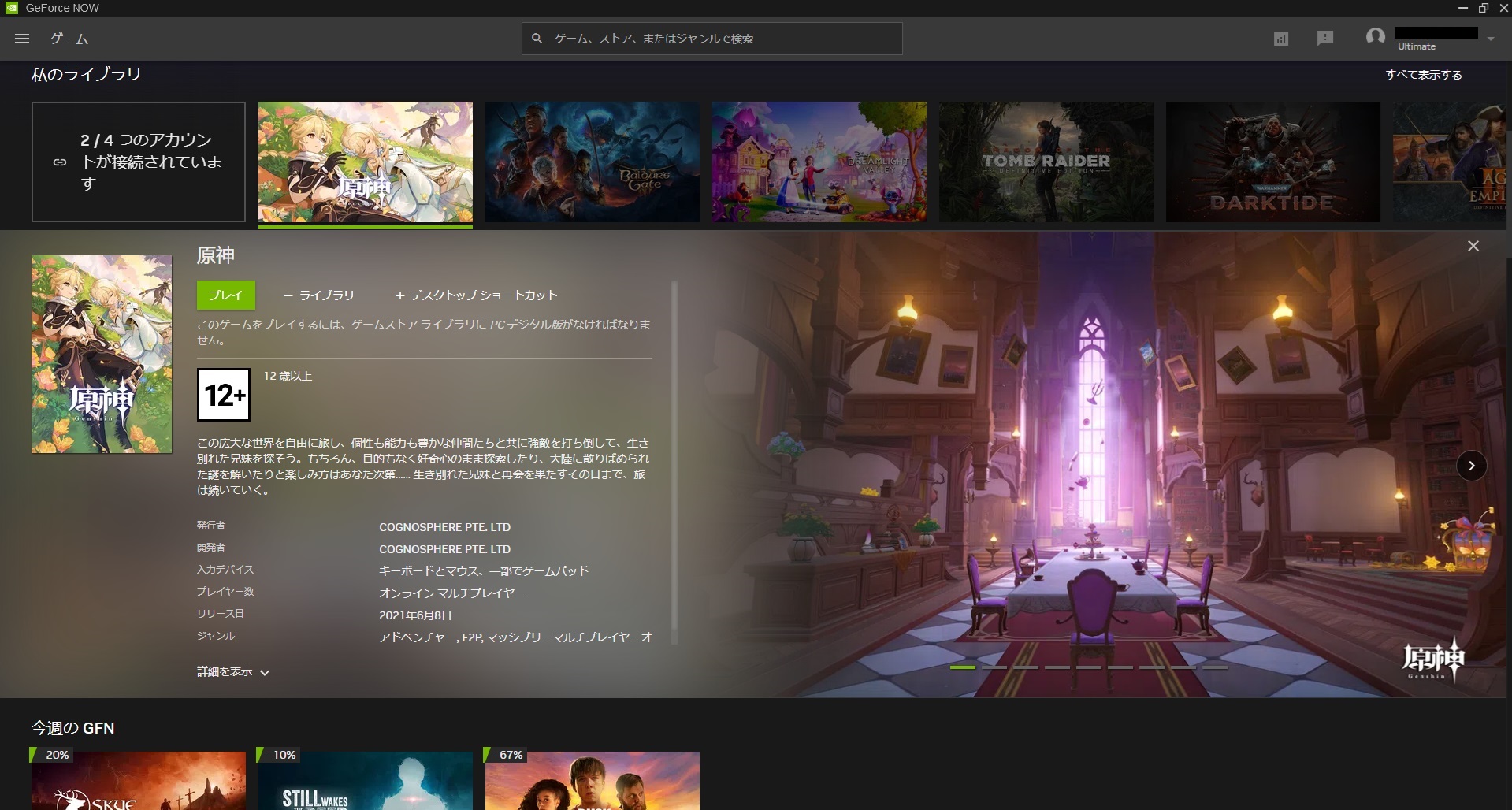This screenshot has width=1512, height=810.
Task: Click the 原神 box art cover
Action: click(x=102, y=354)
